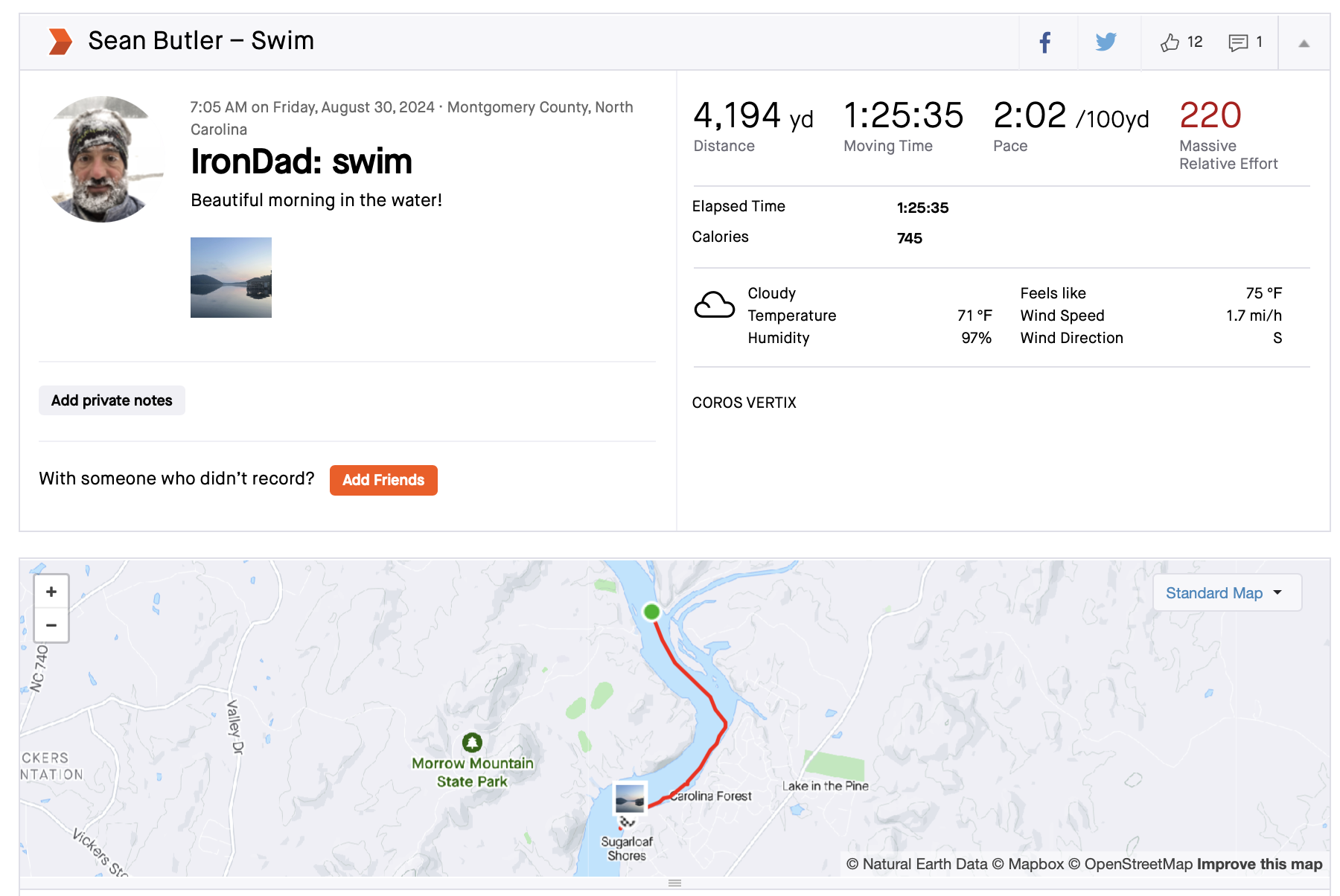This screenshot has height=896, width=1340.
Task: Give kudos with thumbs-up icon
Action: (1170, 42)
